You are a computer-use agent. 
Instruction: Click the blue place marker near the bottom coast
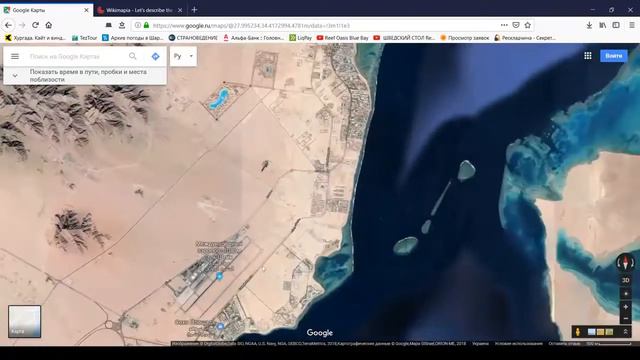[220, 326]
